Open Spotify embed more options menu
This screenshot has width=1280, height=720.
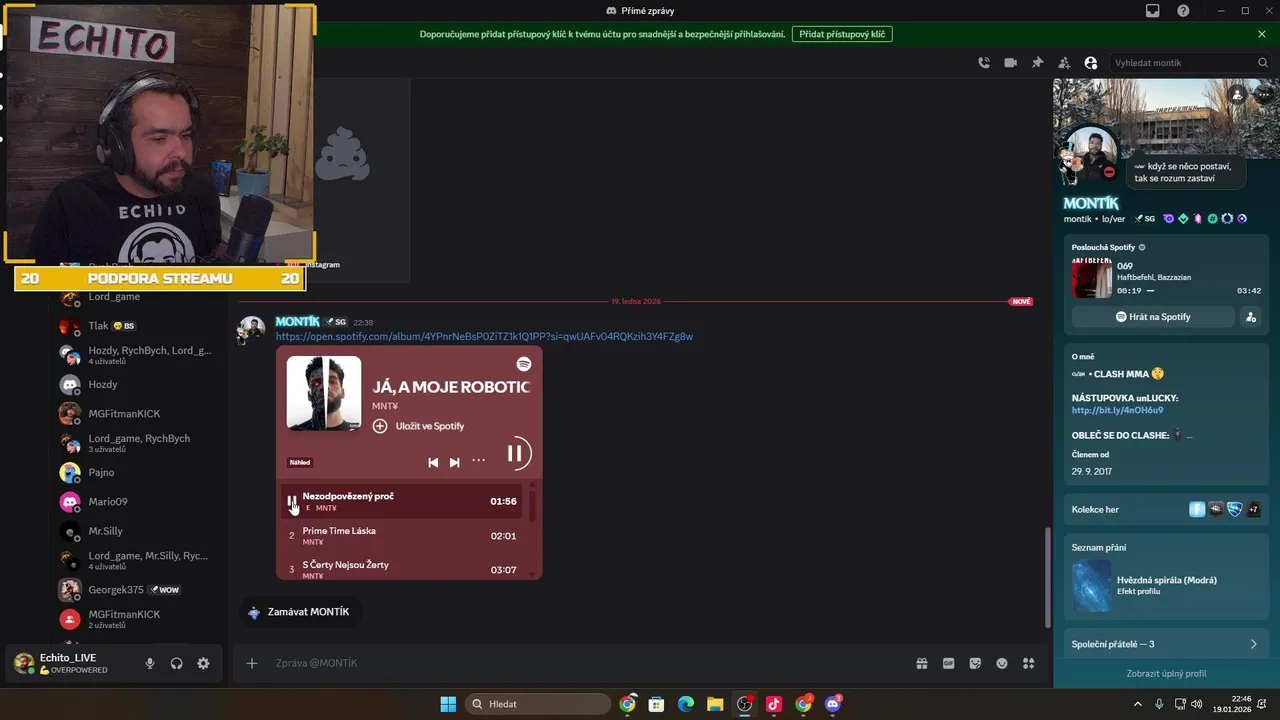click(478, 461)
